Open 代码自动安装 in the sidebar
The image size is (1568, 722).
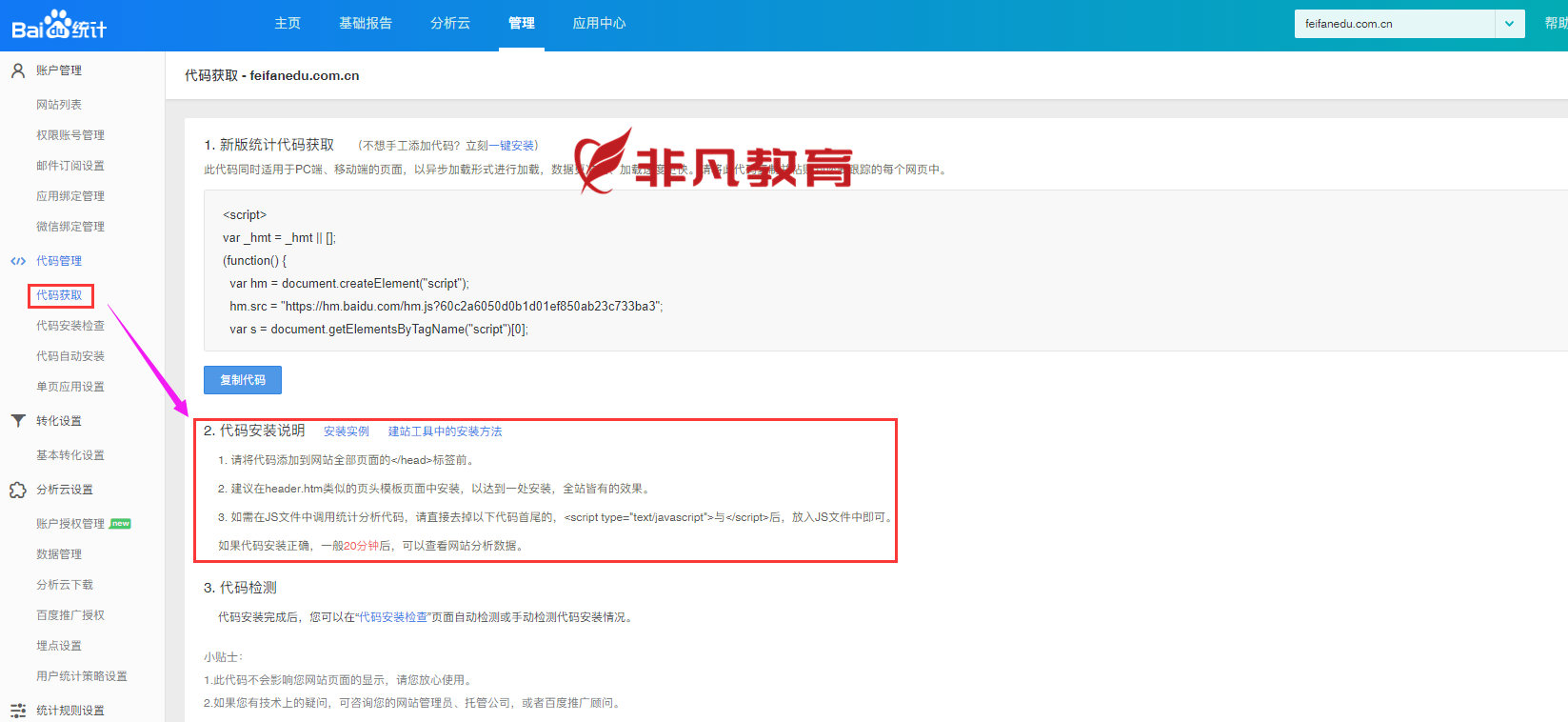(x=70, y=356)
